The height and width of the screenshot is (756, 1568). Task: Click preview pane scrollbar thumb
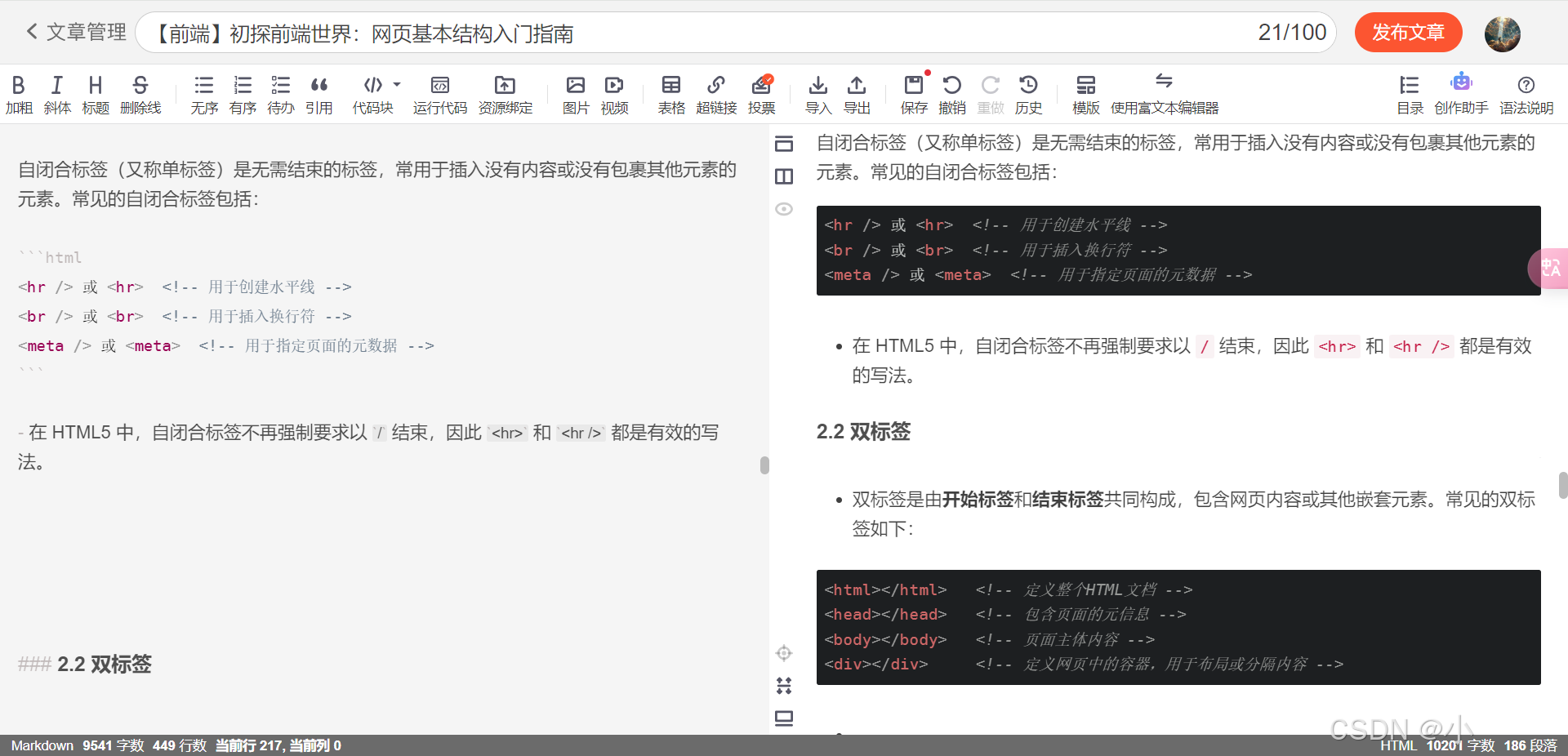1562,485
